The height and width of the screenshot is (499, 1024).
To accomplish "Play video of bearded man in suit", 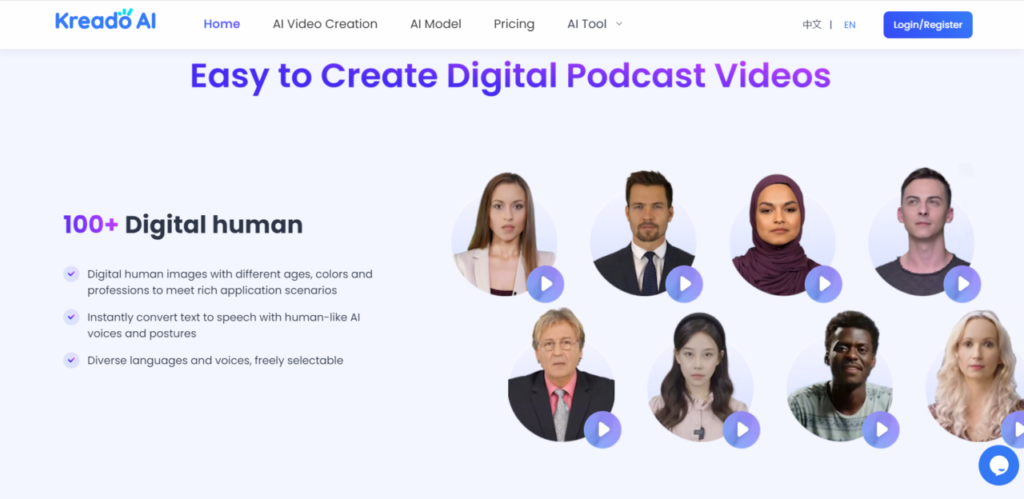I will click(x=684, y=284).
